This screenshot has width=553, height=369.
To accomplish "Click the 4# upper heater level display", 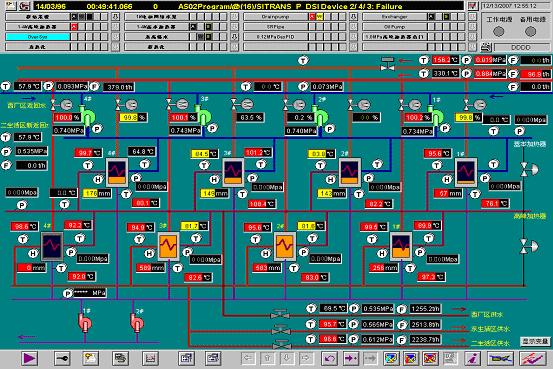I will click(97, 193).
